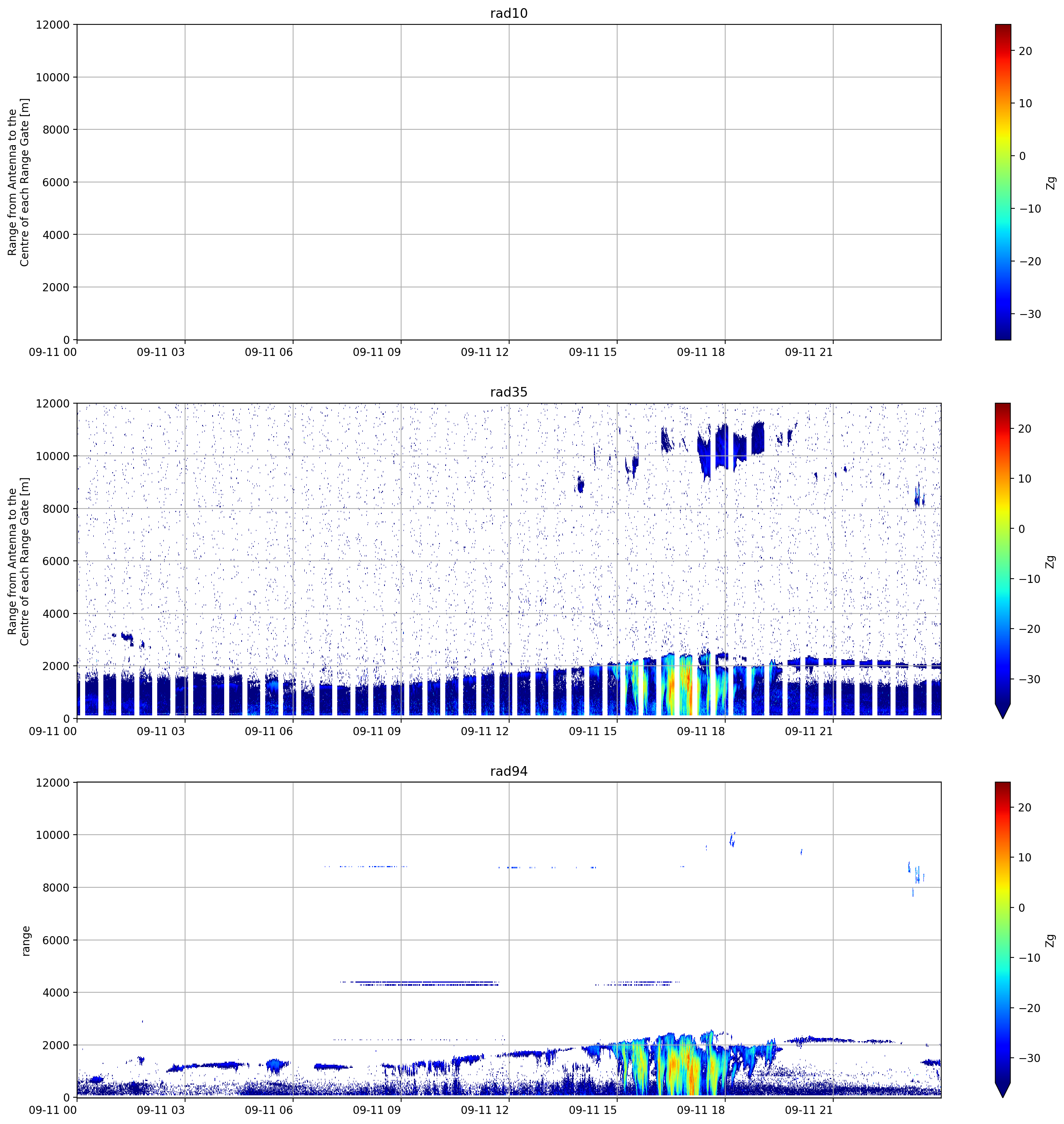
Task: Click the 12000 y-tick of rad10 plot
Action: [52, 25]
